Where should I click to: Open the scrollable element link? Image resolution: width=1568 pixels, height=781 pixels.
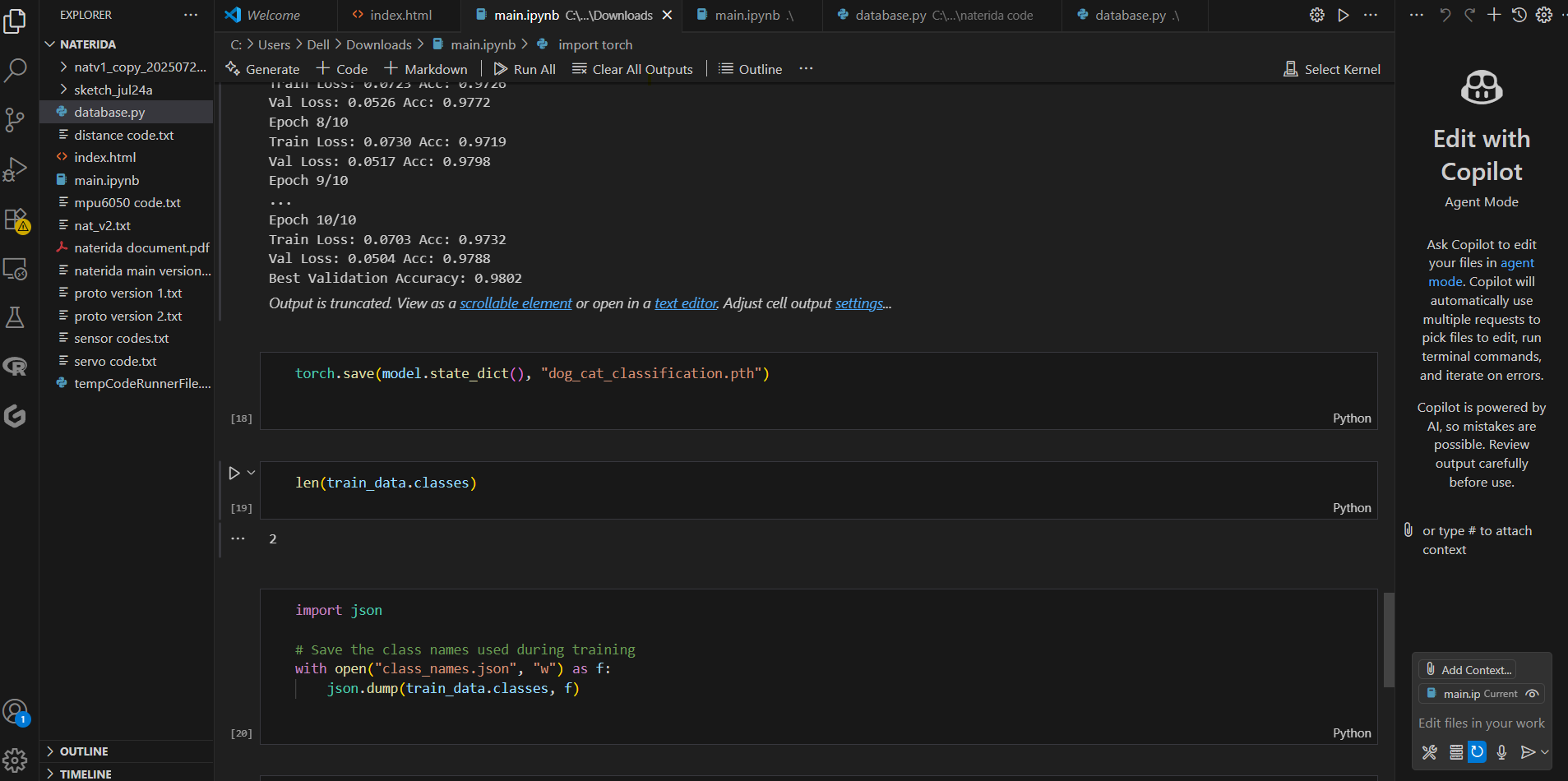[516, 303]
